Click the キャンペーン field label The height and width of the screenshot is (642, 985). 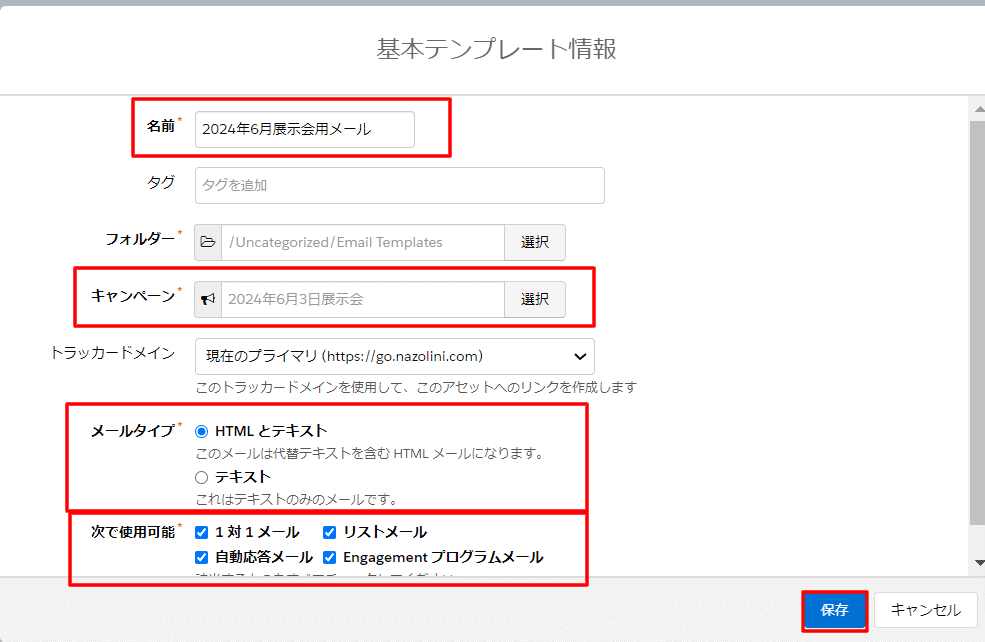pos(133,296)
